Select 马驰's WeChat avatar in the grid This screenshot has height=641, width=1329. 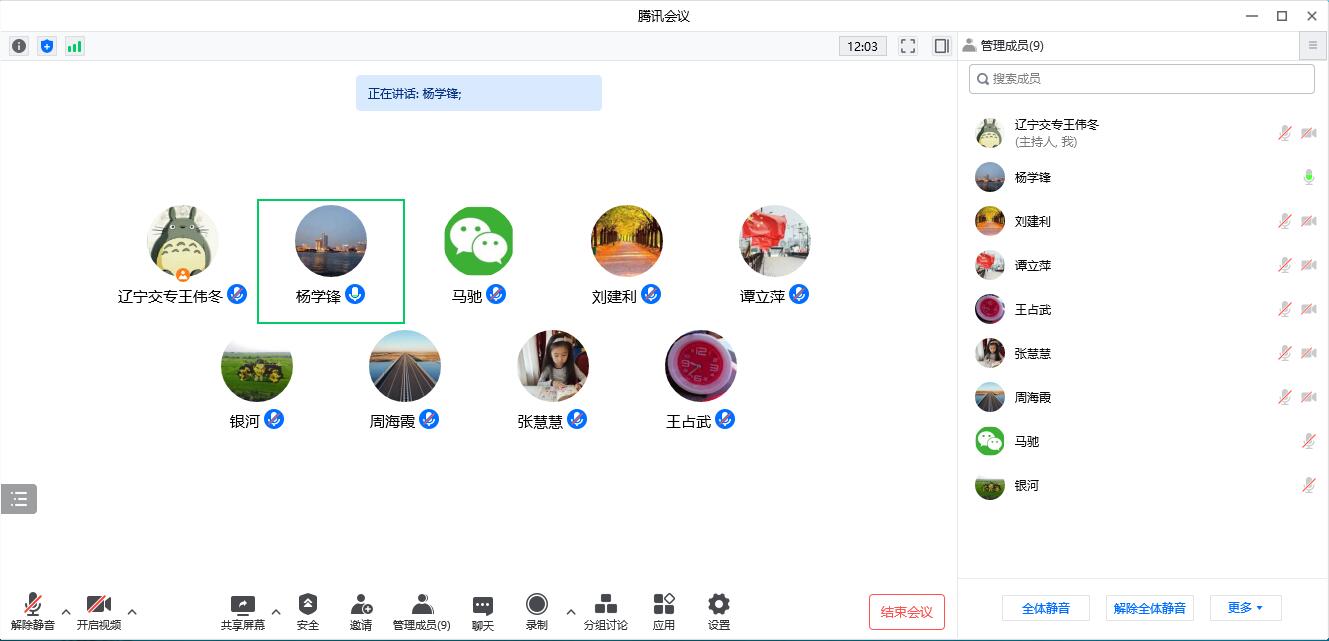click(479, 241)
